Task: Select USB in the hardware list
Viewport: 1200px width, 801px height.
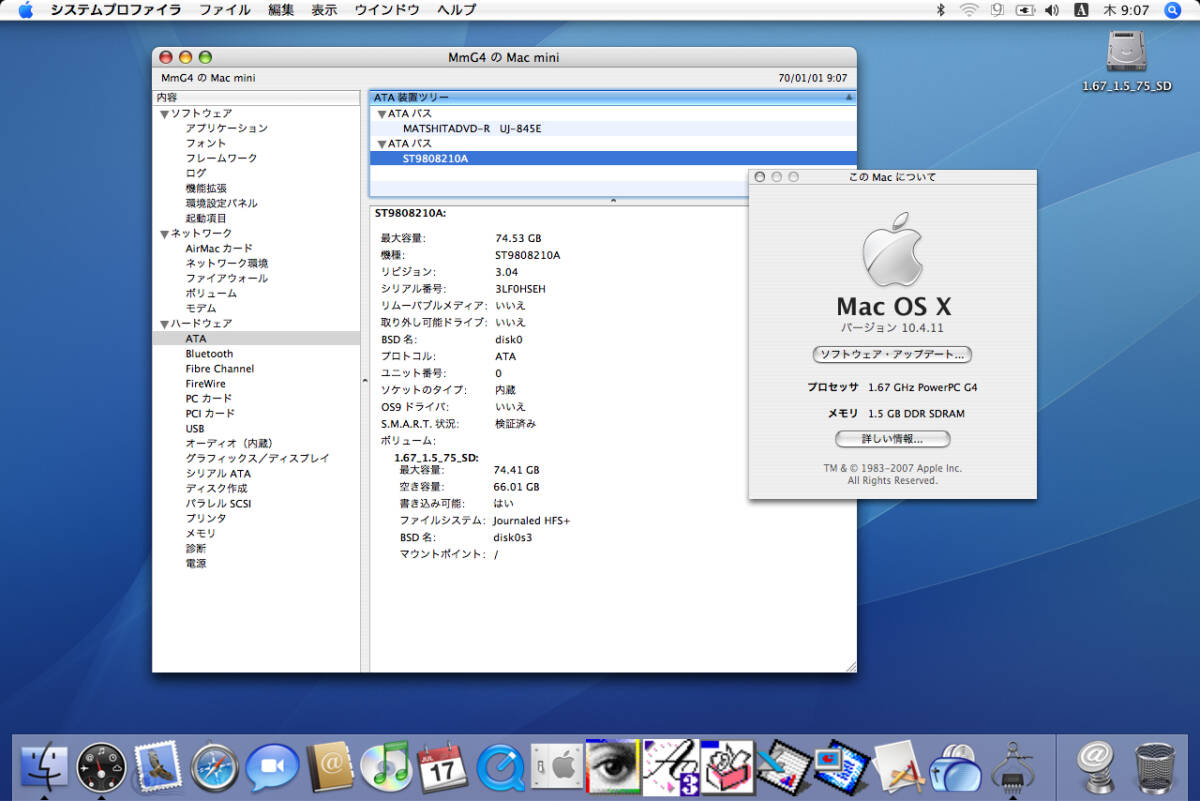Action: 195,429
